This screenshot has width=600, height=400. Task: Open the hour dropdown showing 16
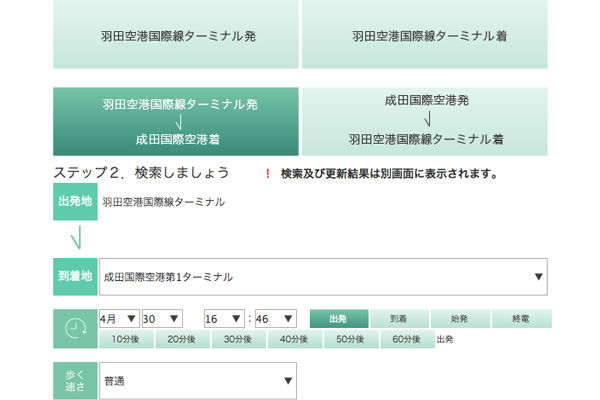[224, 318]
